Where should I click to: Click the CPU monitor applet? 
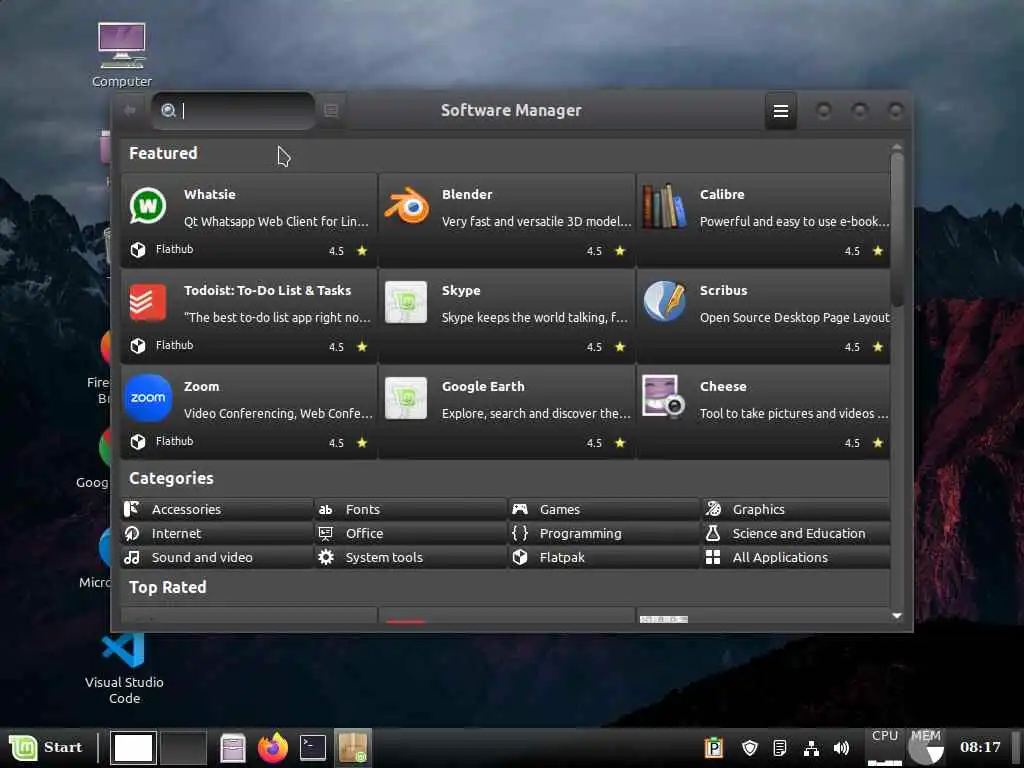click(x=885, y=748)
